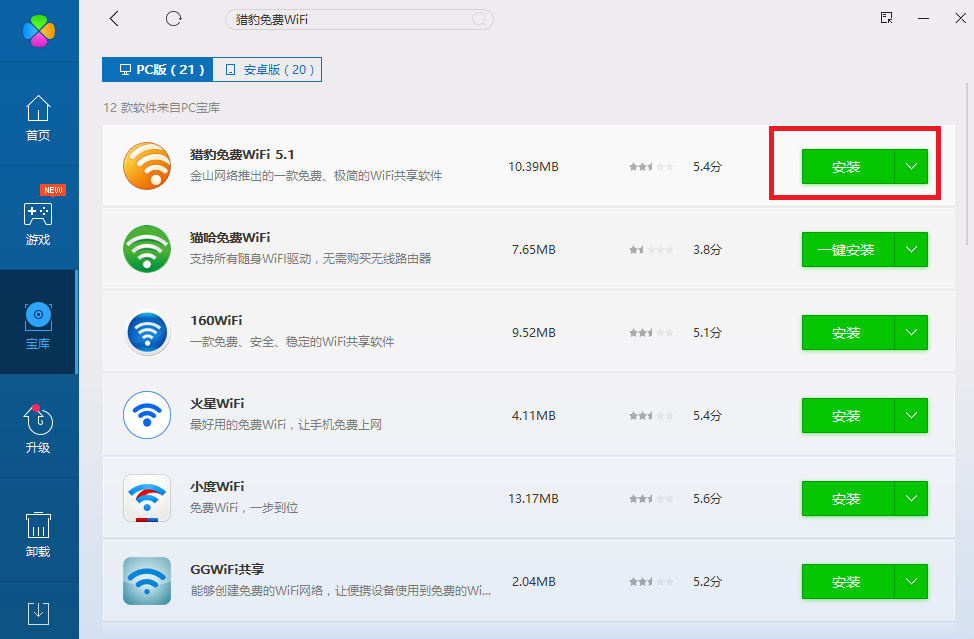
Task: Install 猎豹免费WiFi 5.1
Action: click(x=848, y=166)
